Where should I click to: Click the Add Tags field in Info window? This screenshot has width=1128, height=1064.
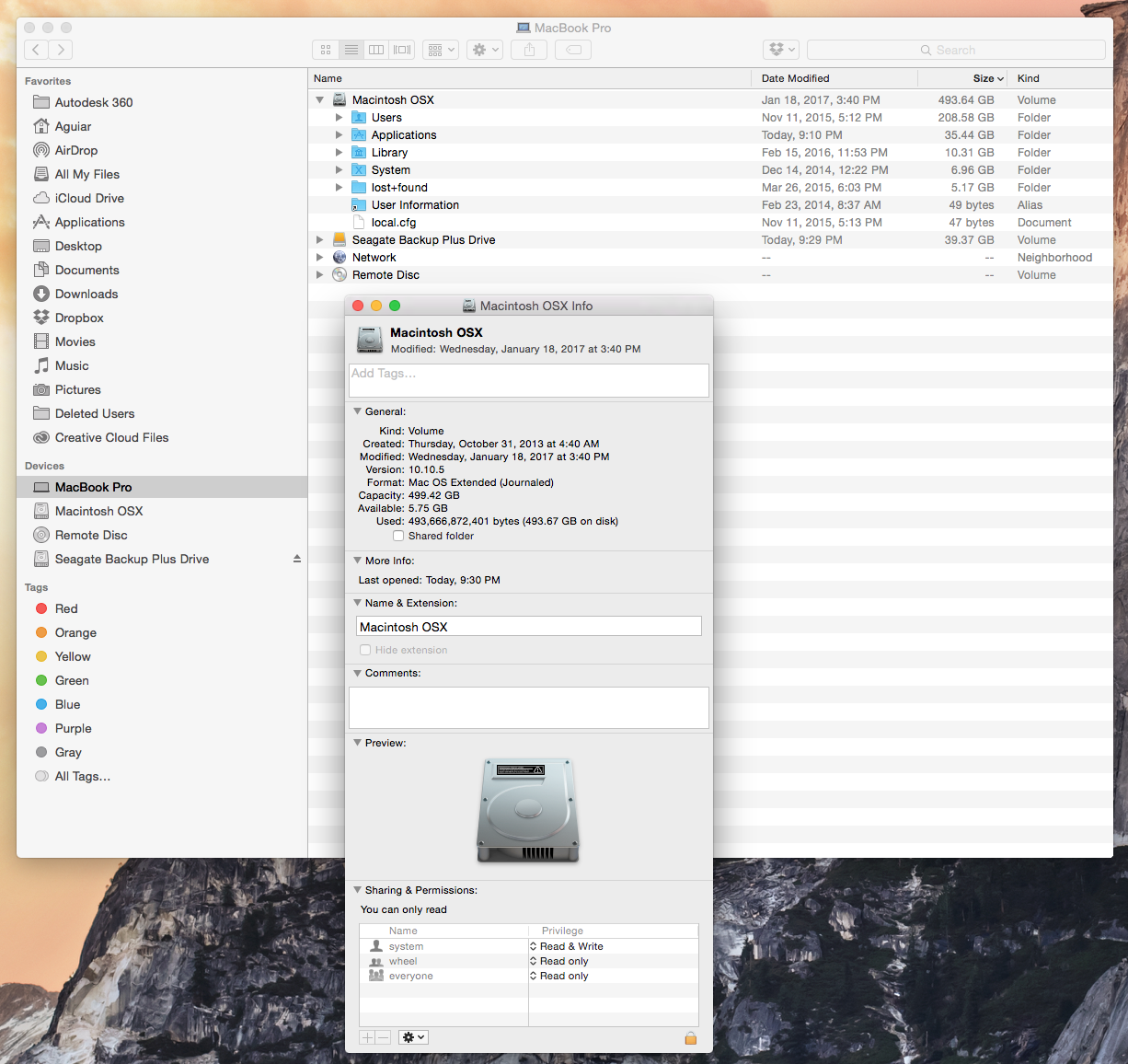[529, 380]
